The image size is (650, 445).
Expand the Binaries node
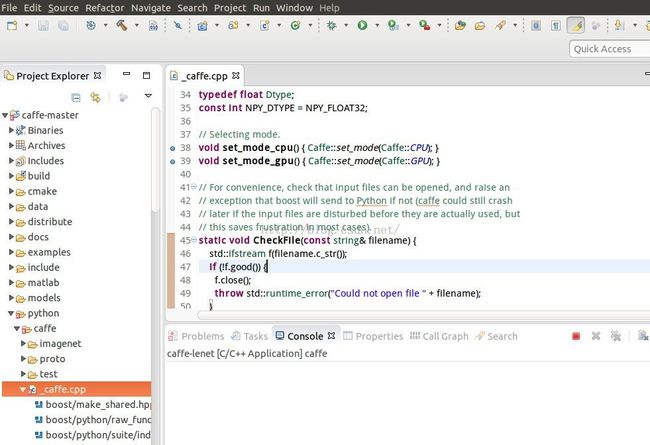point(11,130)
